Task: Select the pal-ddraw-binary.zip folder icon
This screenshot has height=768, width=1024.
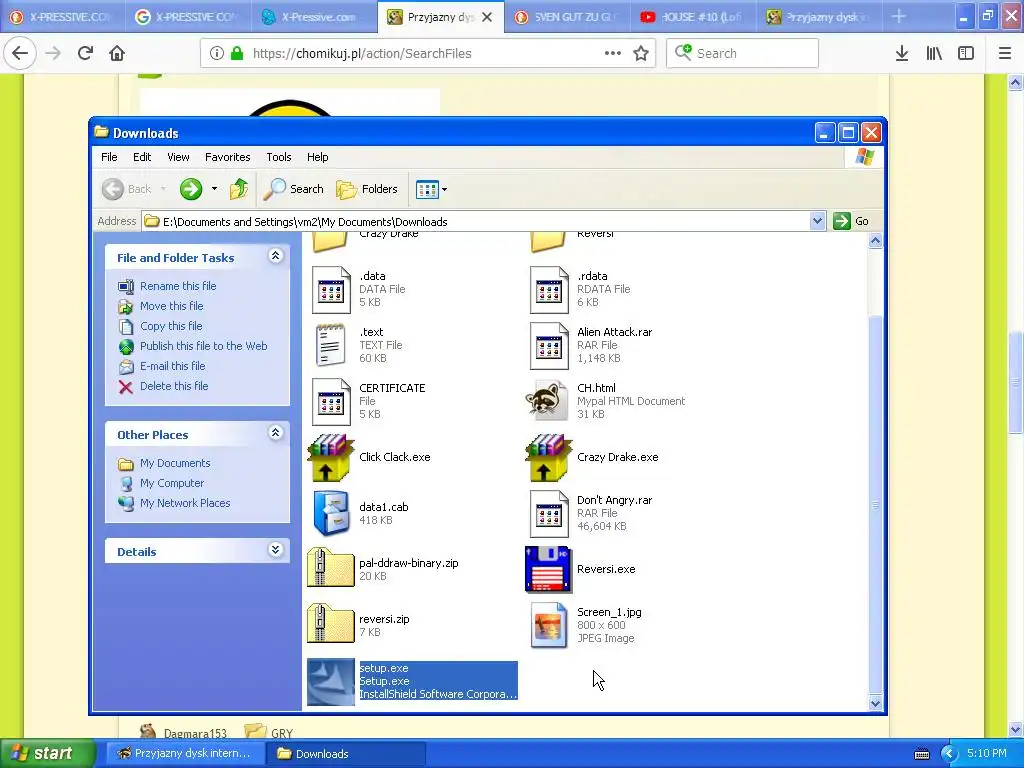Action: point(330,567)
